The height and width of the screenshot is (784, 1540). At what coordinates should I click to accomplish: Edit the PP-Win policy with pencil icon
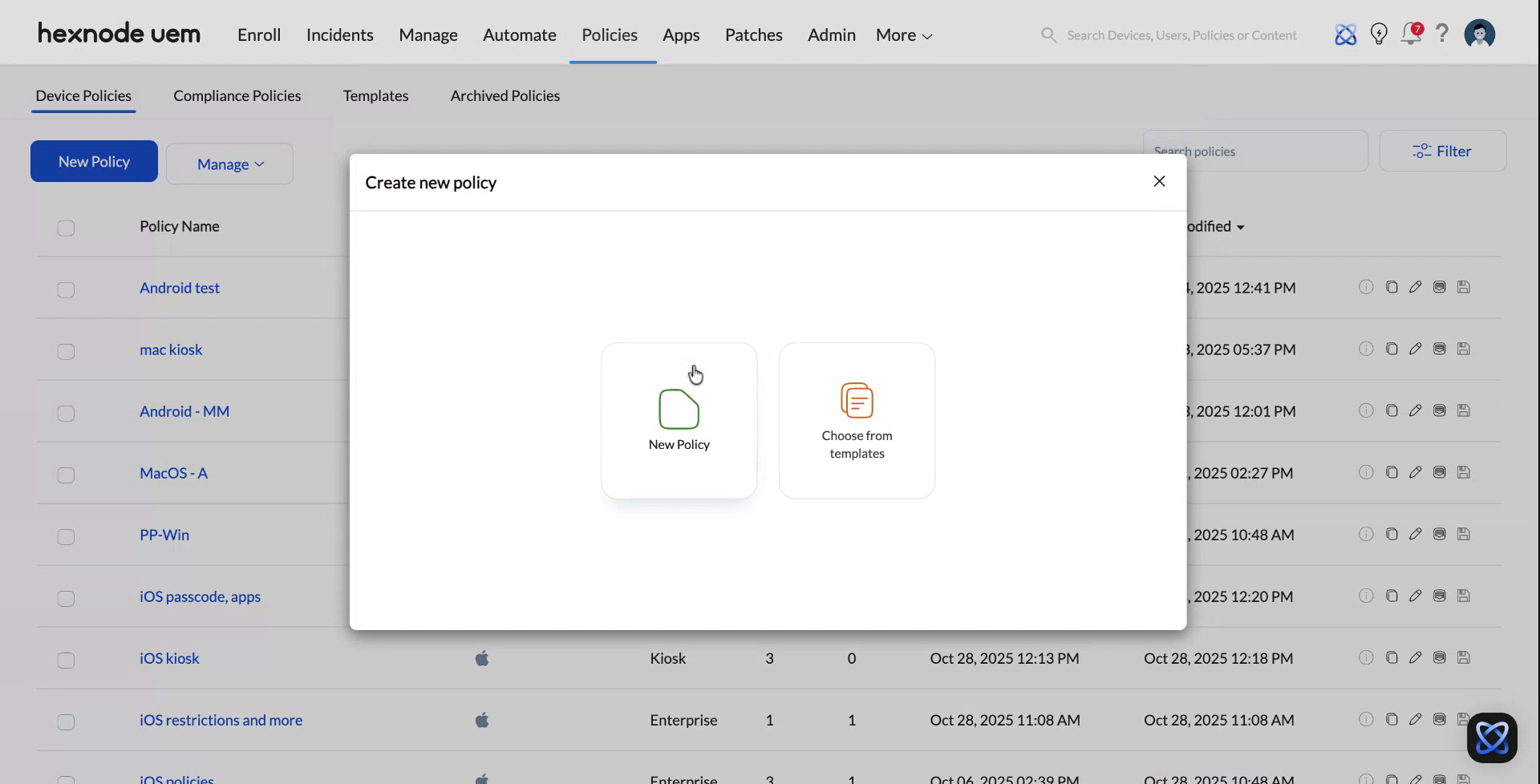coord(1416,534)
